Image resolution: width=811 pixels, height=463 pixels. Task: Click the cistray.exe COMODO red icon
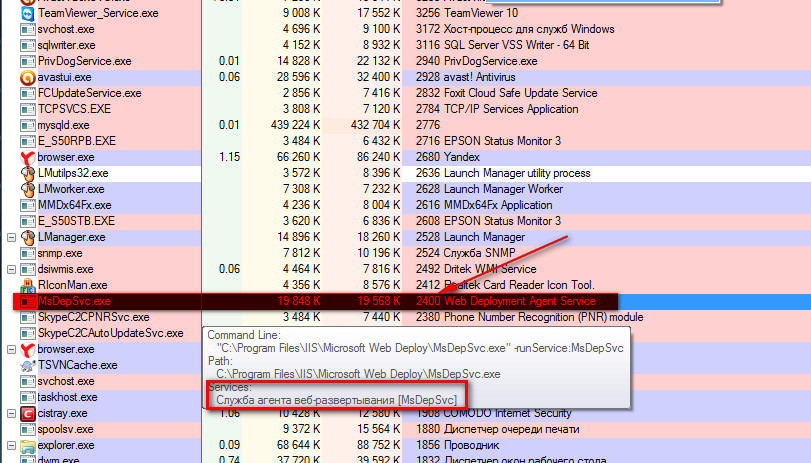(27, 413)
